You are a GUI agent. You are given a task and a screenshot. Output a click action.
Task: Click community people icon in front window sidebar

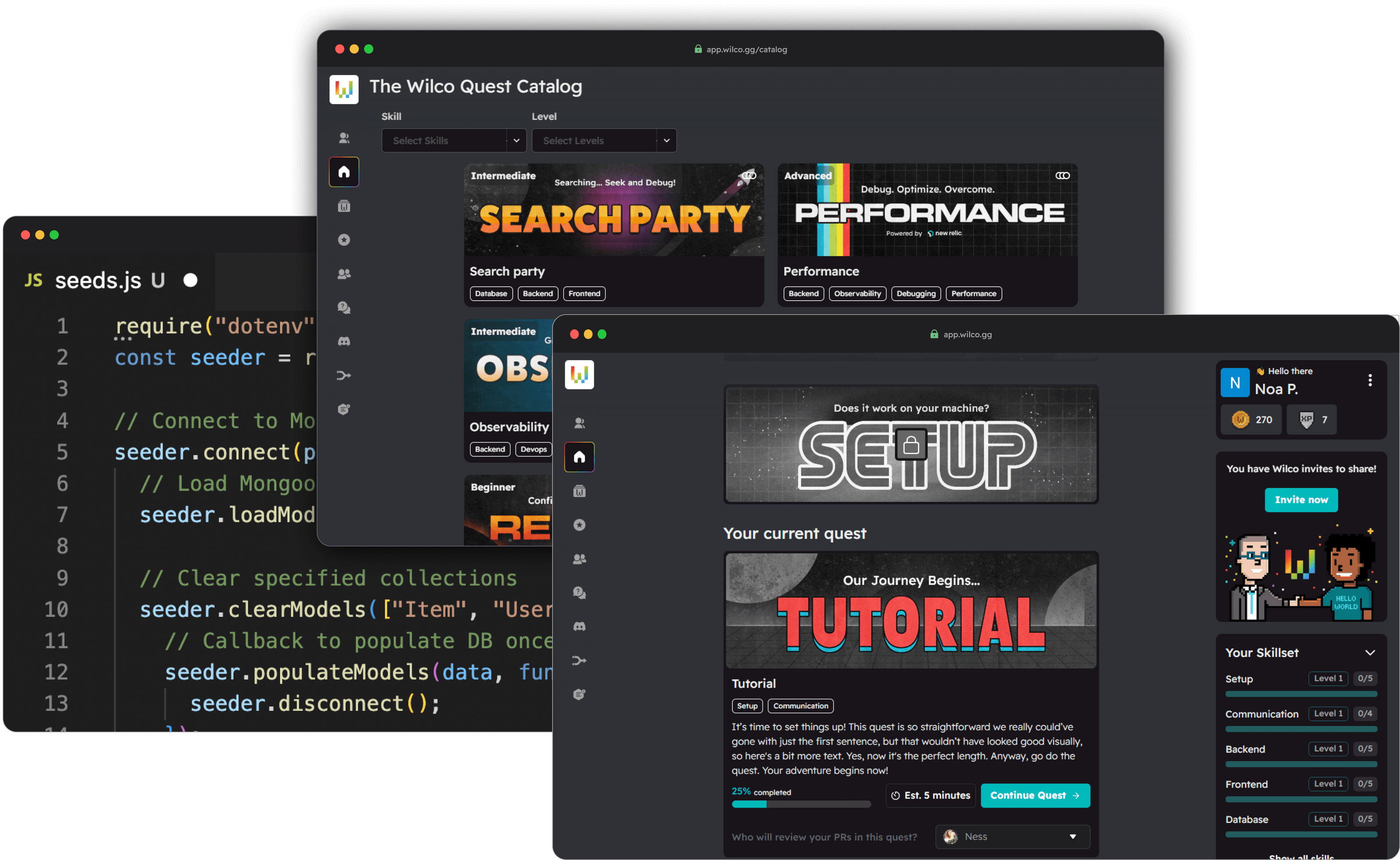point(579,558)
